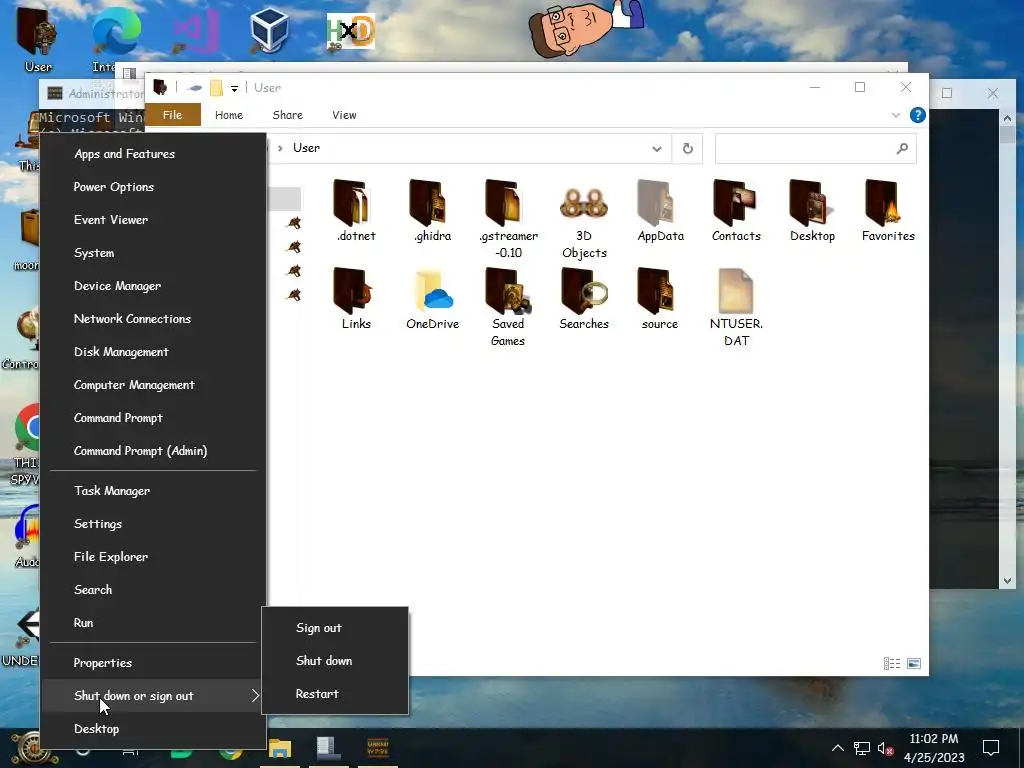The width and height of the screenshot is (1024, 768).
Task: Select the User folder on the desktop
Action: tap(38, 39)
